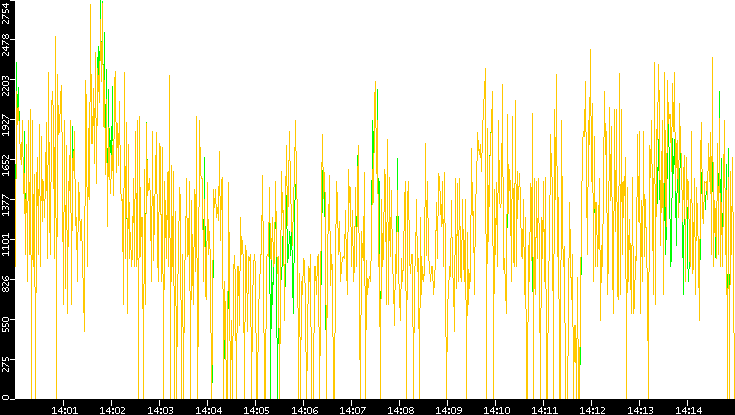Click the 14:03 time axis label

[x=159, y=410]
